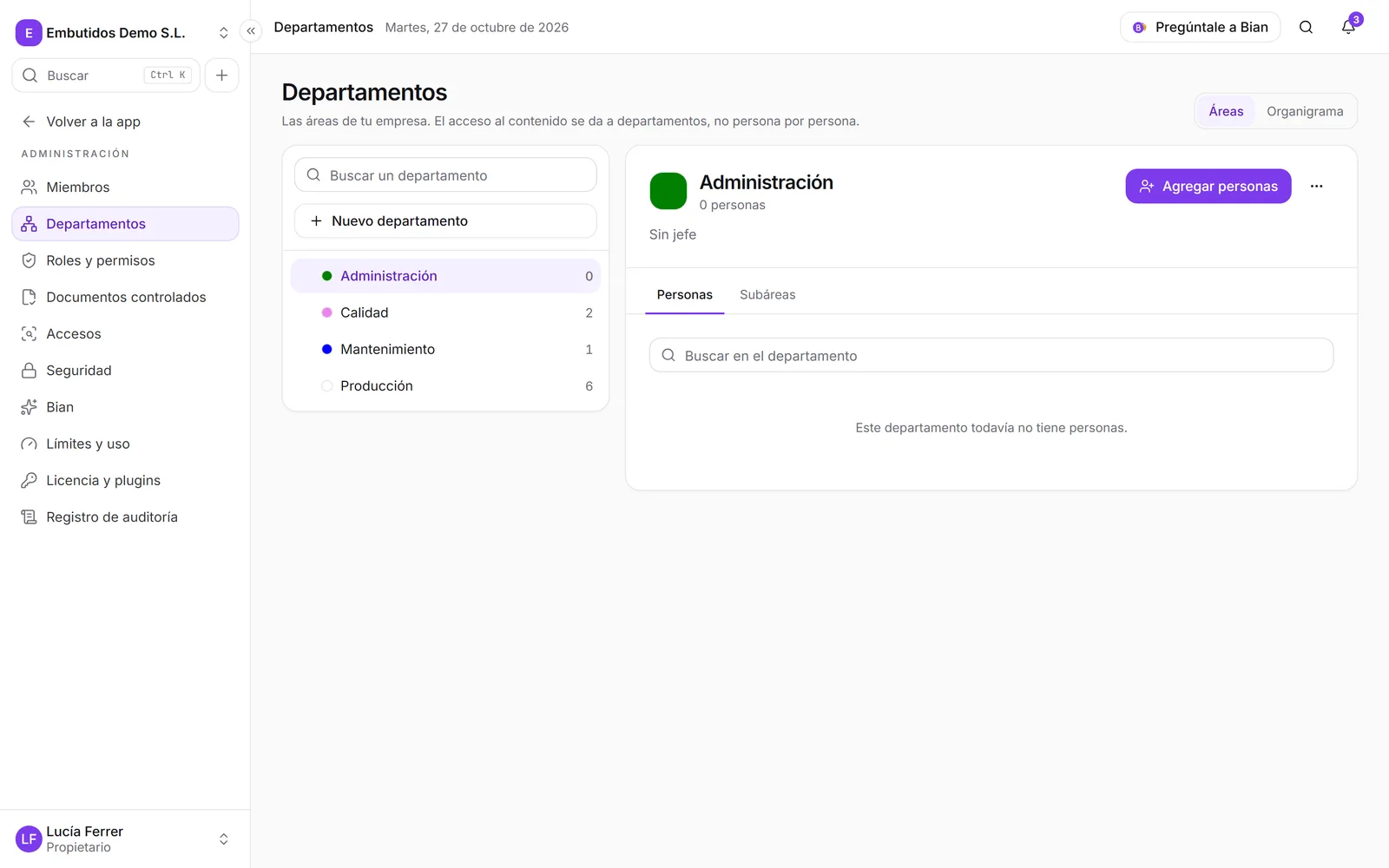Open the Bian settings item
1389x868 pixels.
click(x=125, y=407)
